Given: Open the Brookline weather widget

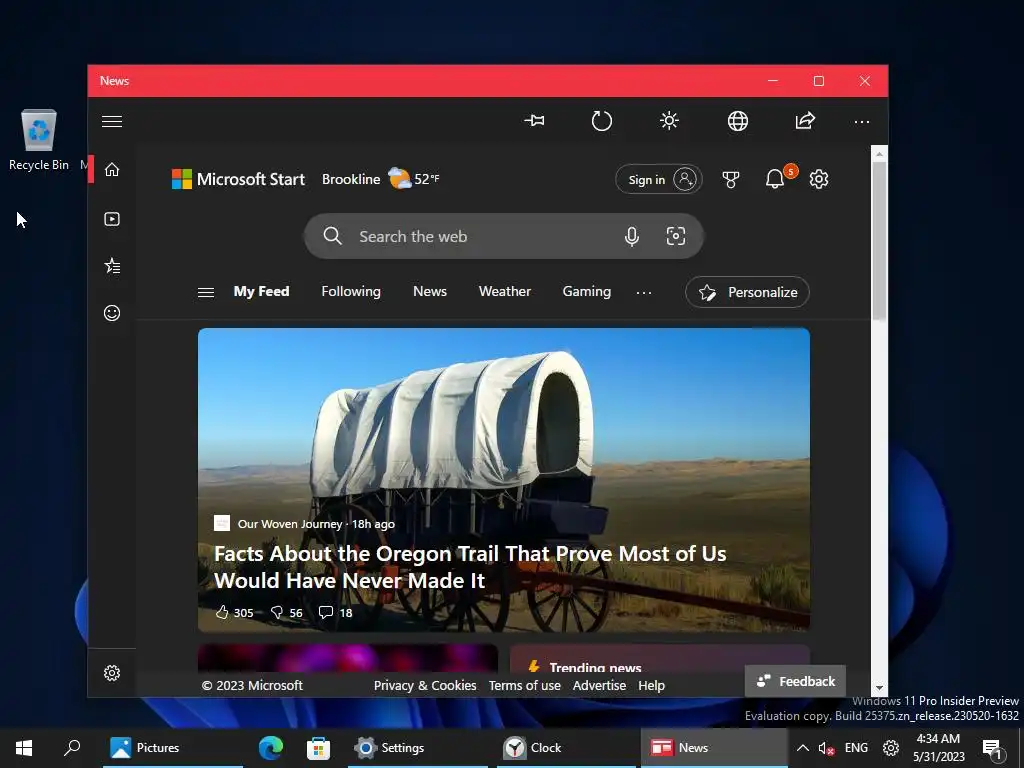Looking at the screenshot, I should [x=381, y=179].
